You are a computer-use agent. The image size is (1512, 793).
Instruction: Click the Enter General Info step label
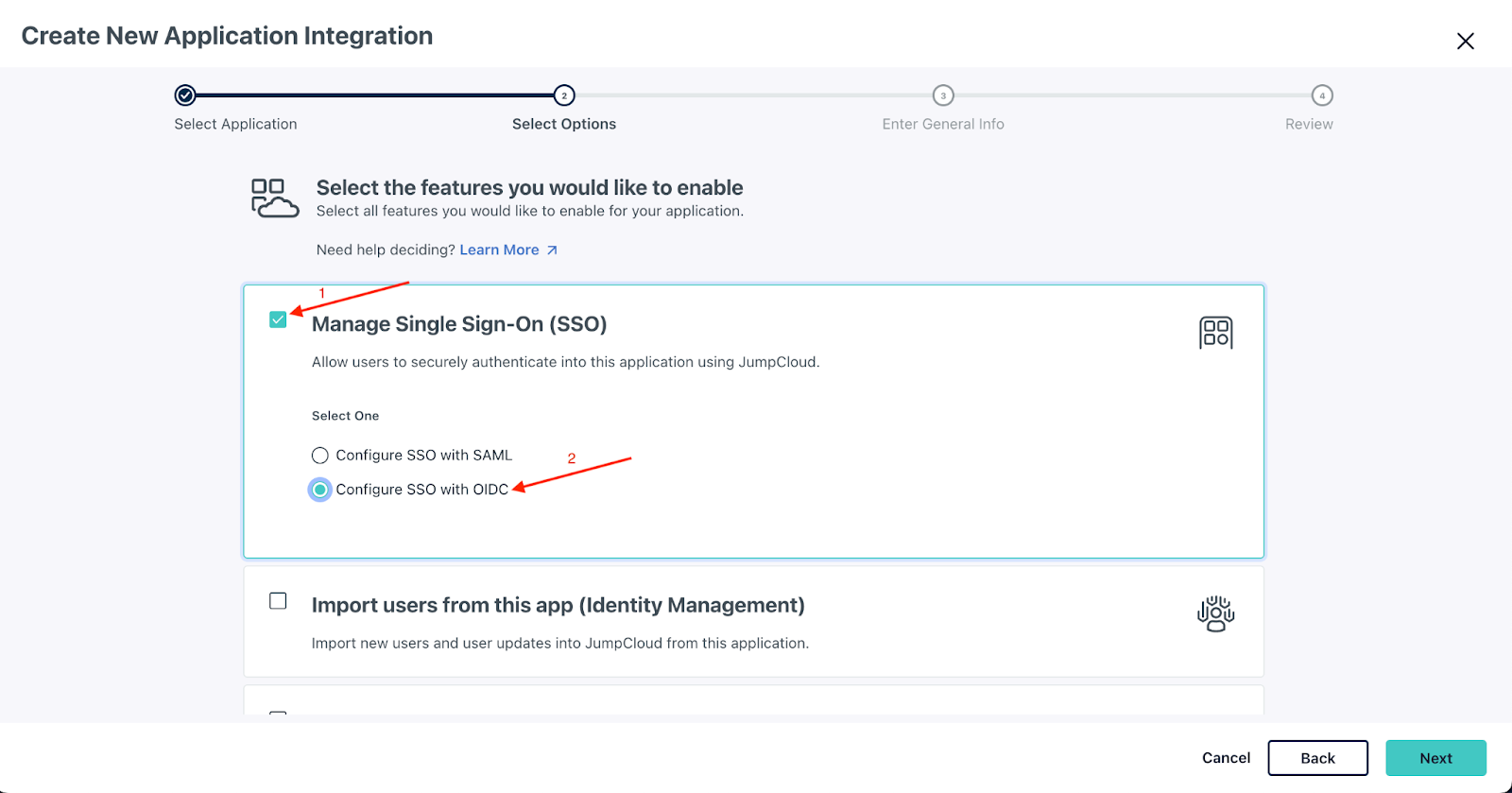[x=943, y=124]
